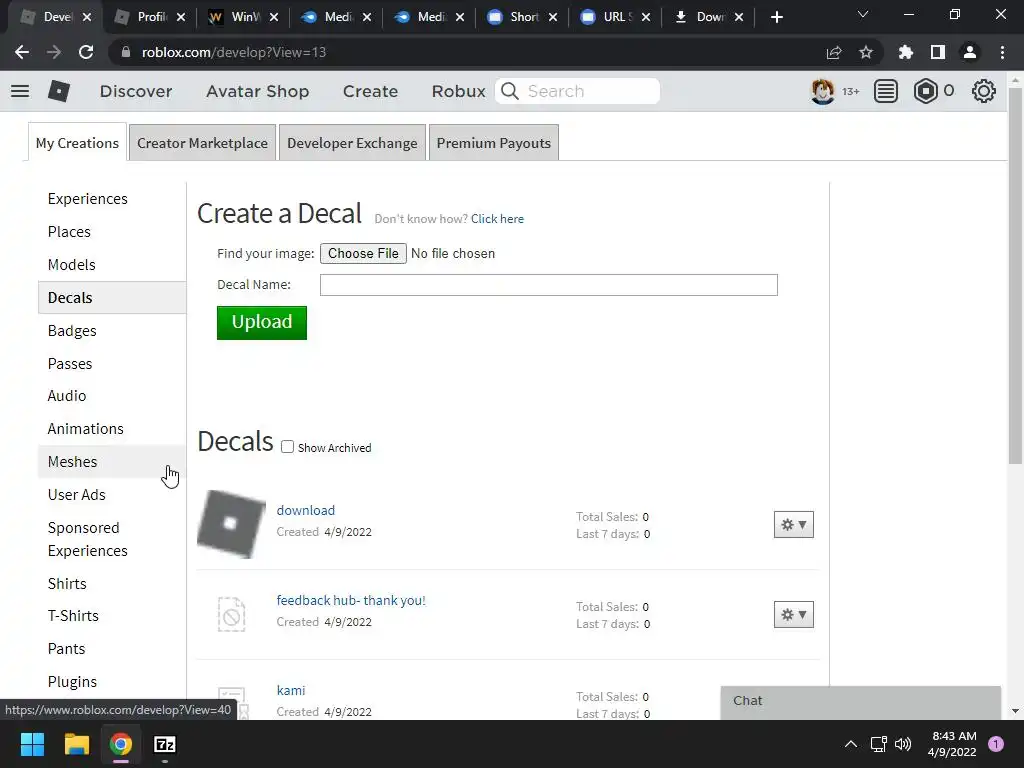The image size is (1024, 768).
Task: Click the download decal thumbnail image
Action: pyautogui.click(x=231, y=524)
